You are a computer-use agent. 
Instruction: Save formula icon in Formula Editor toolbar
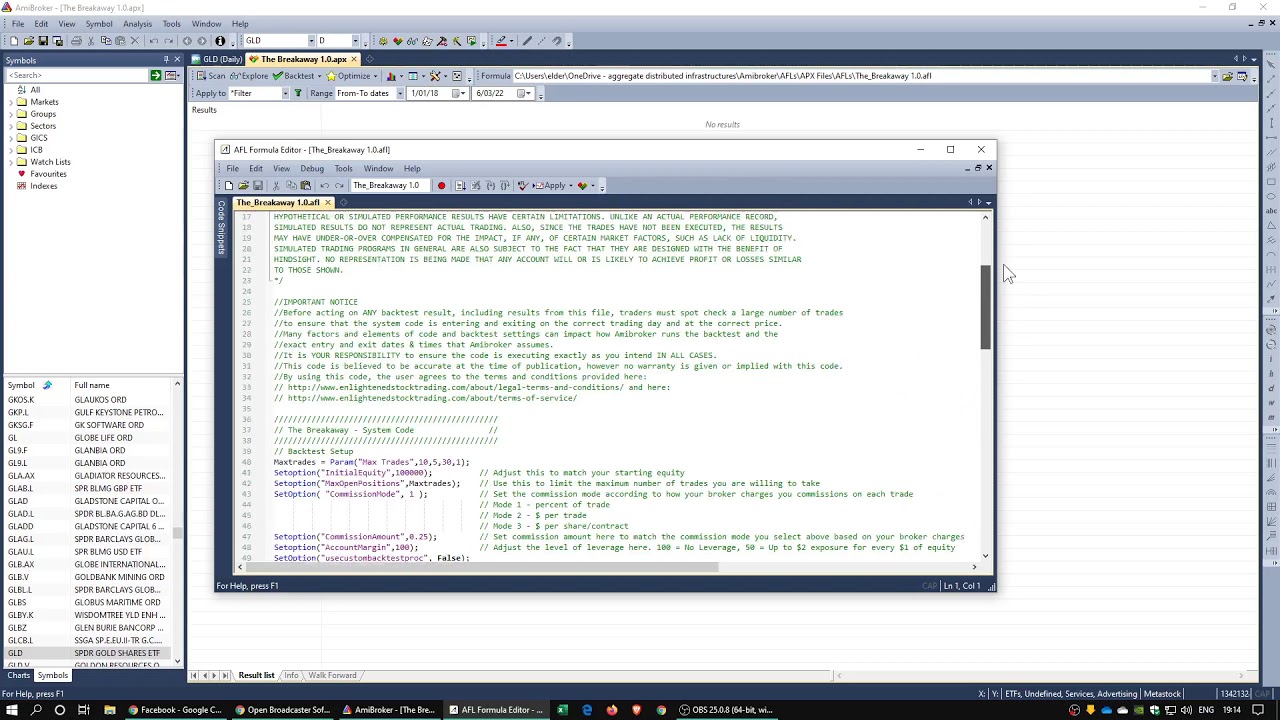click(257, 186)
